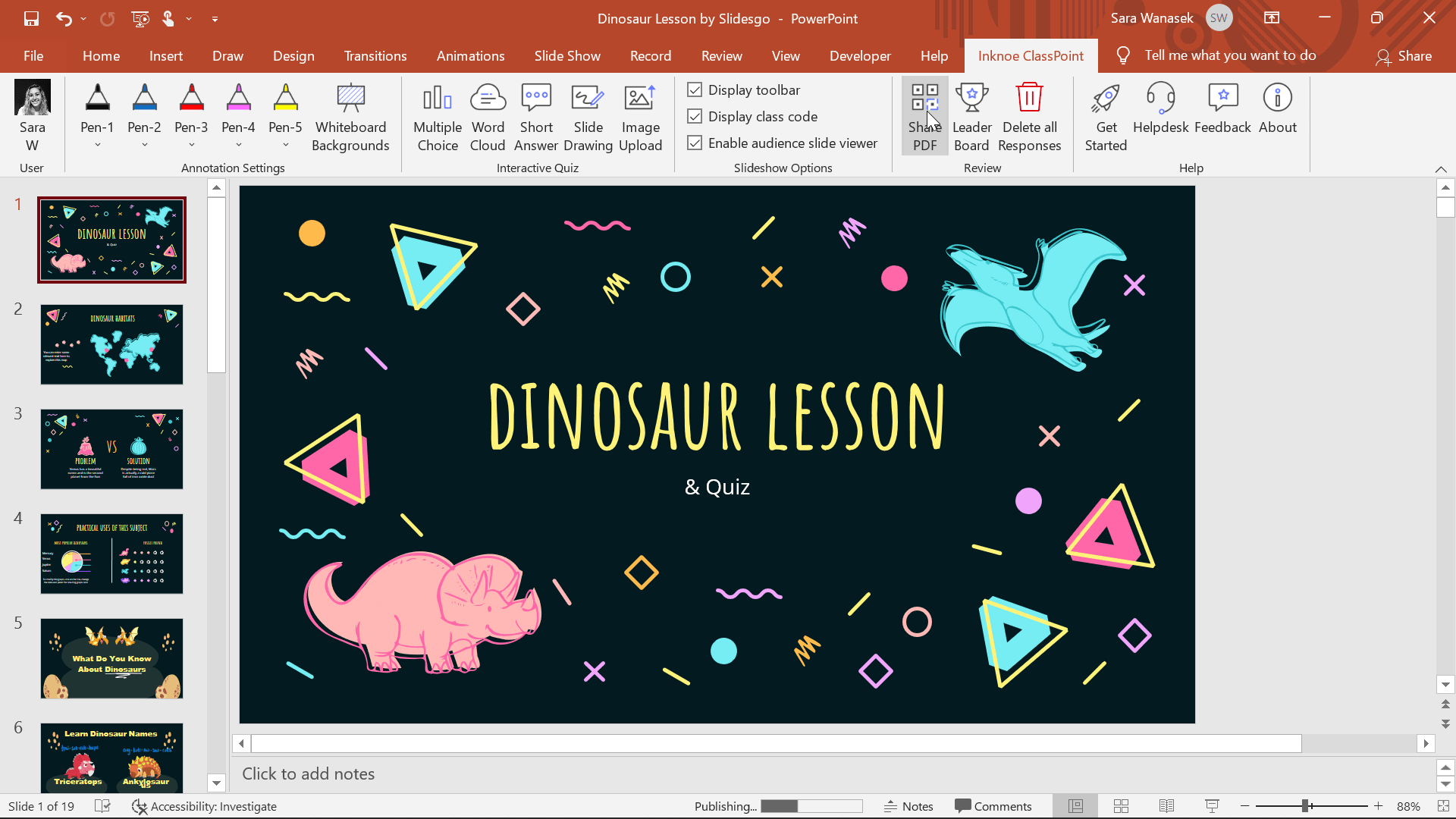
Task: Start slideshow from status bar icon
Action: pos(1212,806)
